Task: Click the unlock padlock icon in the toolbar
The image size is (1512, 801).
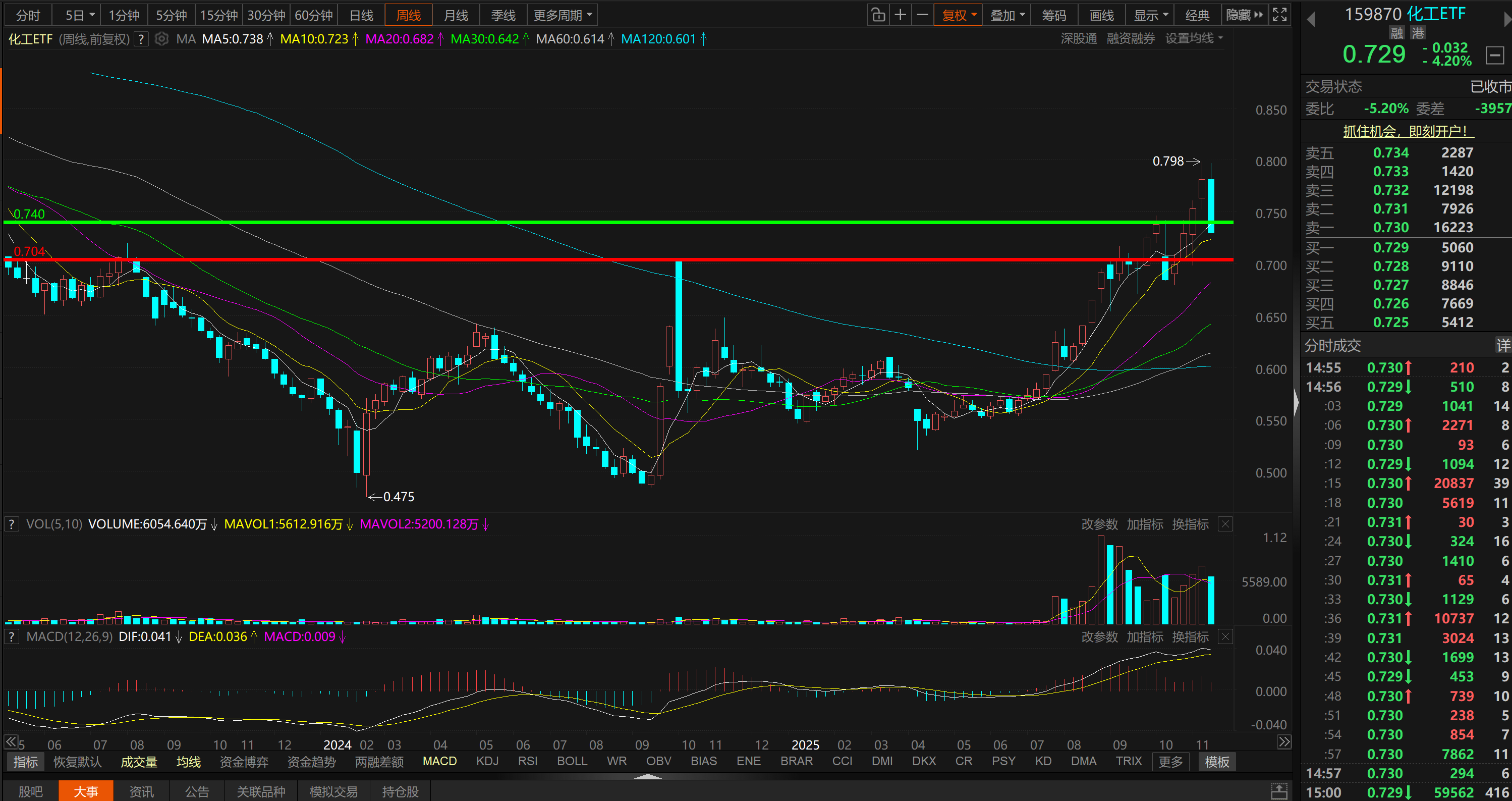Action: coord(878,15)
